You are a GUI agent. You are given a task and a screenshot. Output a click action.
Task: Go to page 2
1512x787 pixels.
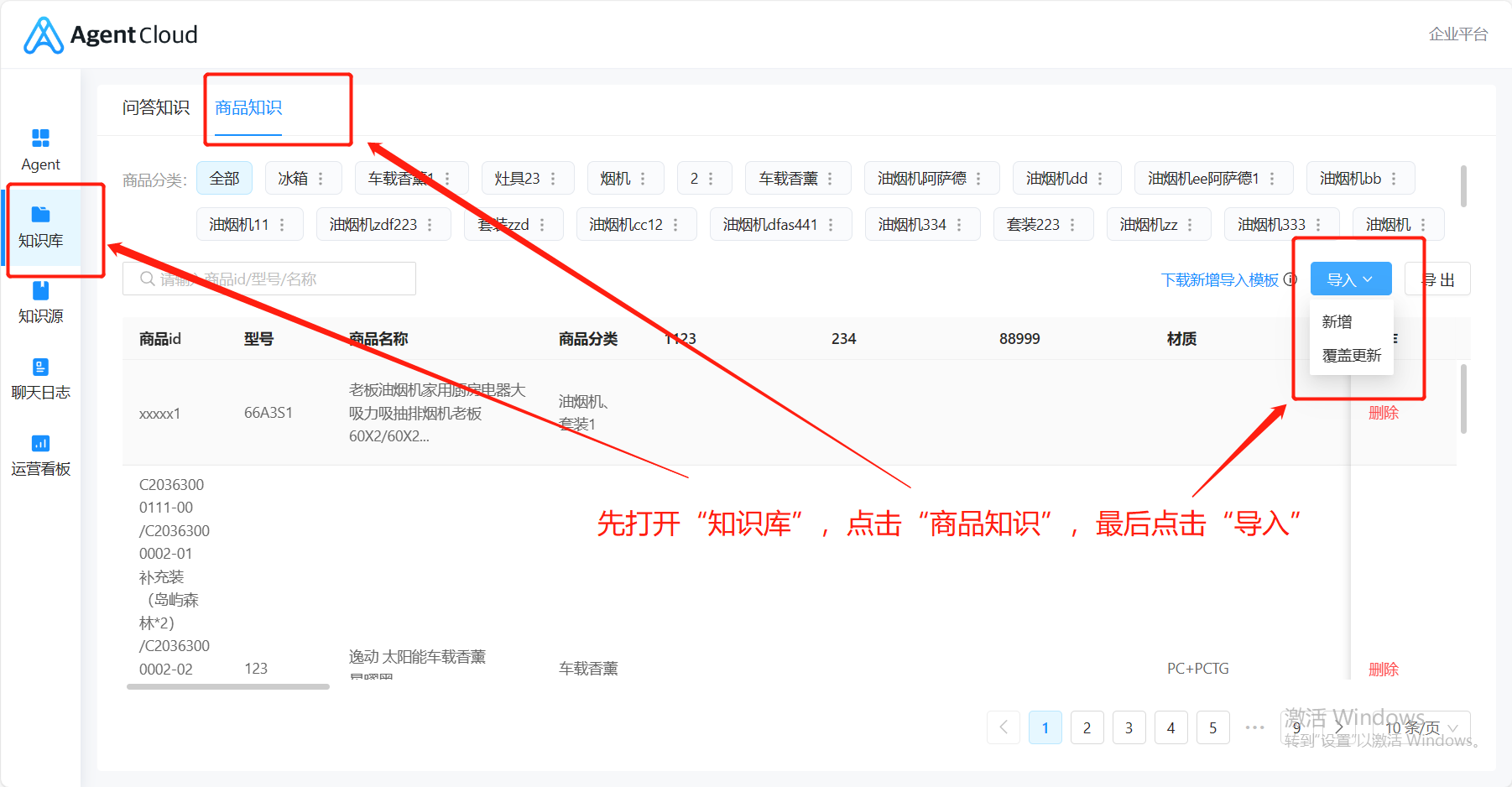pyautogui.click(x=1087, y=727)
